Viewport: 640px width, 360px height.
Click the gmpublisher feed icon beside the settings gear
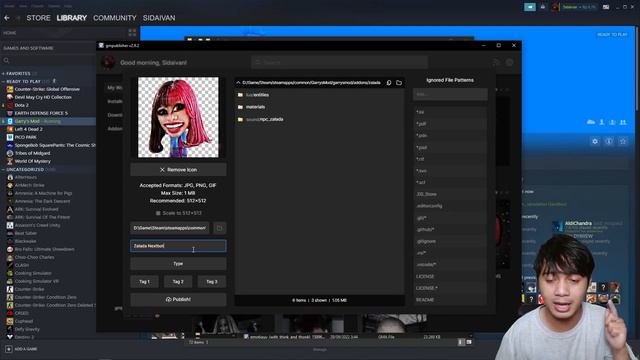[496, 62]
